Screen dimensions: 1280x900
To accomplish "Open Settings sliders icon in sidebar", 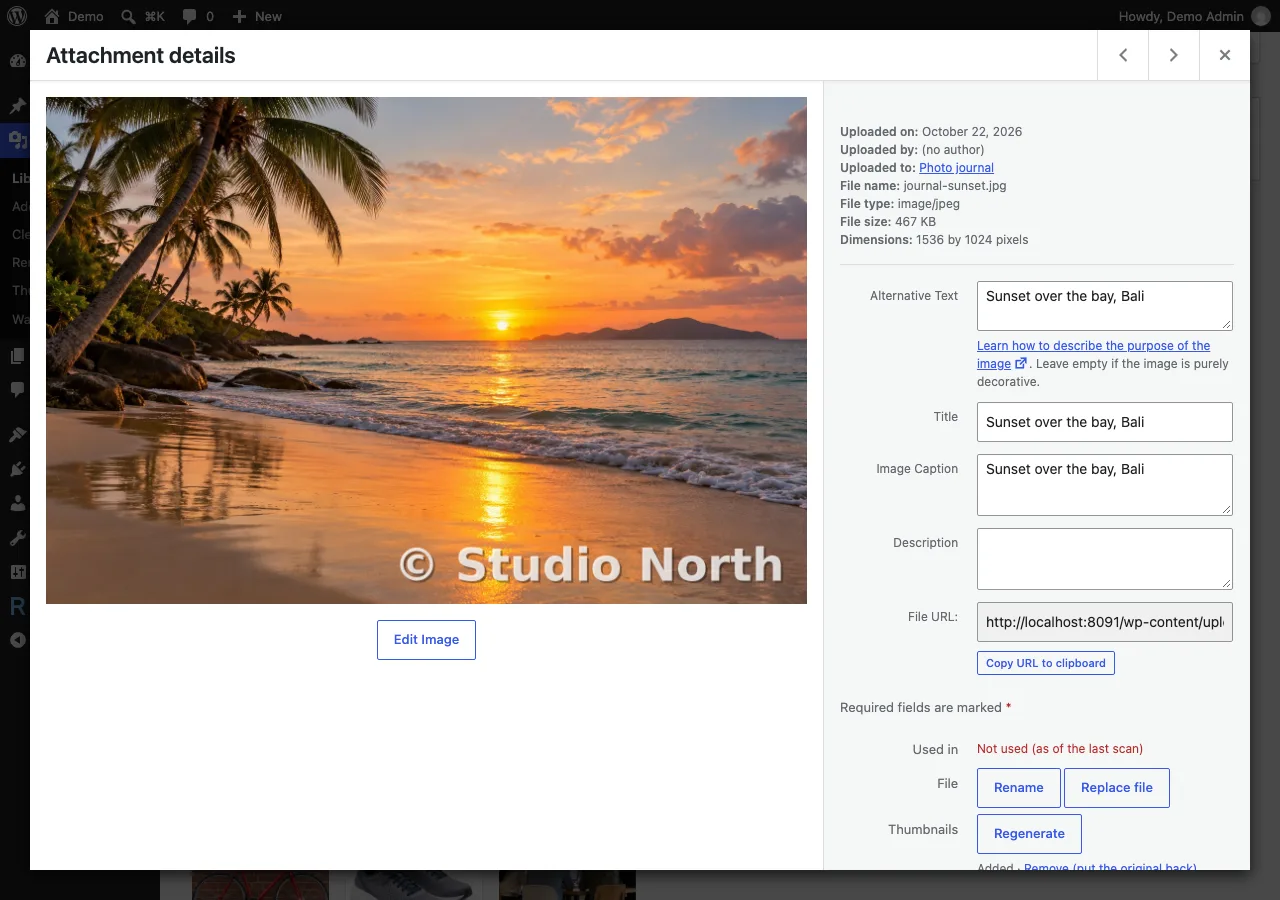I will [17, 571].
